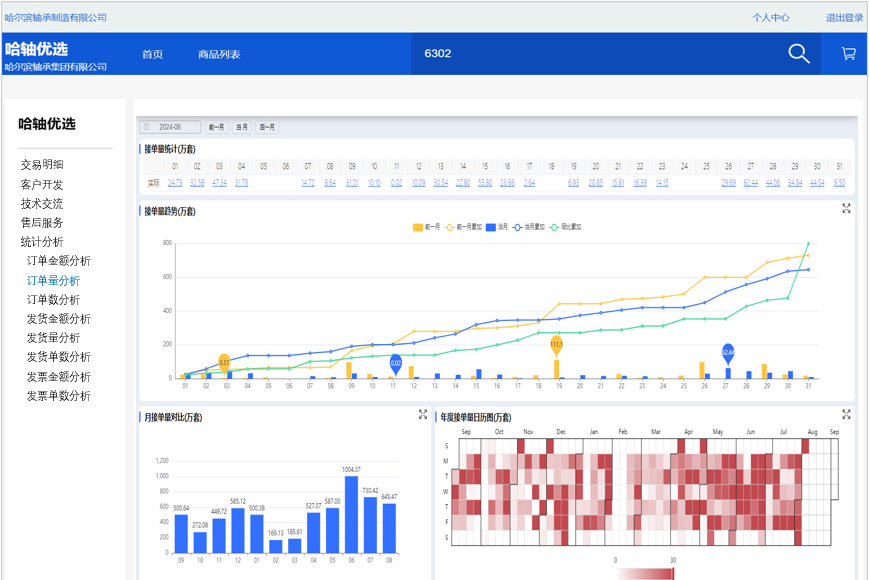
Task: Click the day 15 value 55.80 link
Action: pyautogui.click(x=485, y=183)
